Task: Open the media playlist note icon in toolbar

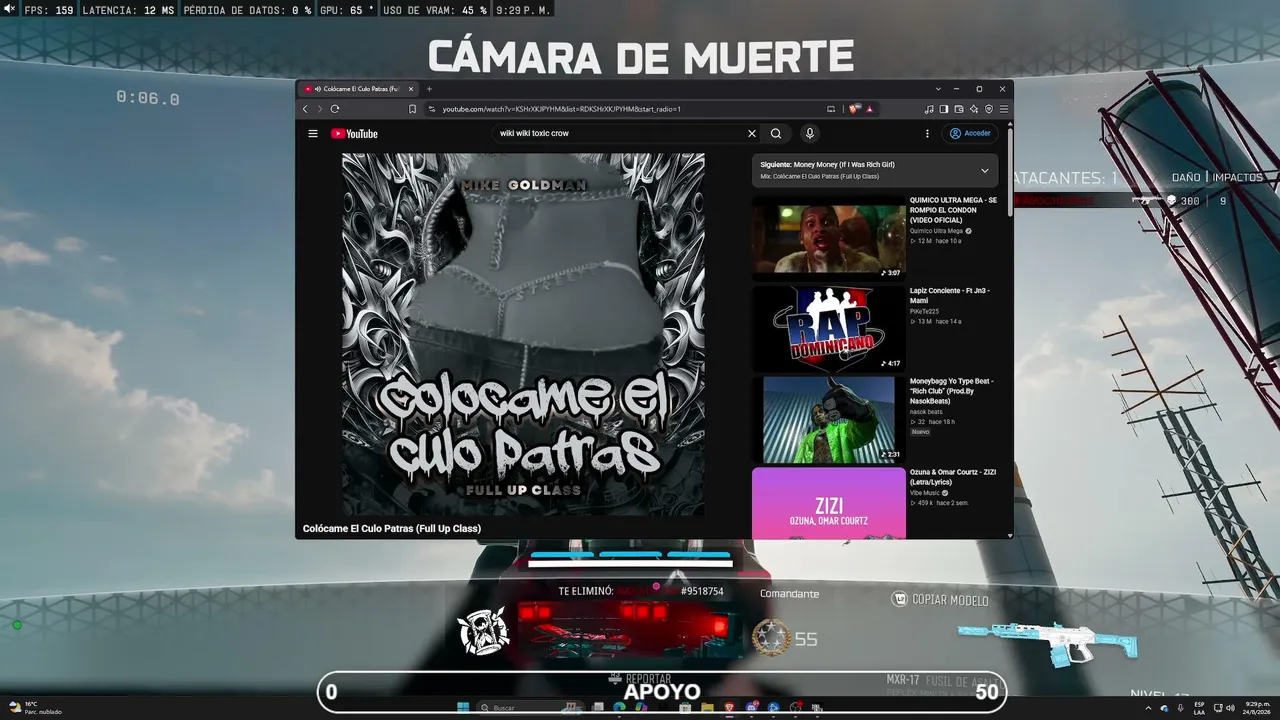Action: [x=929, y=109]
